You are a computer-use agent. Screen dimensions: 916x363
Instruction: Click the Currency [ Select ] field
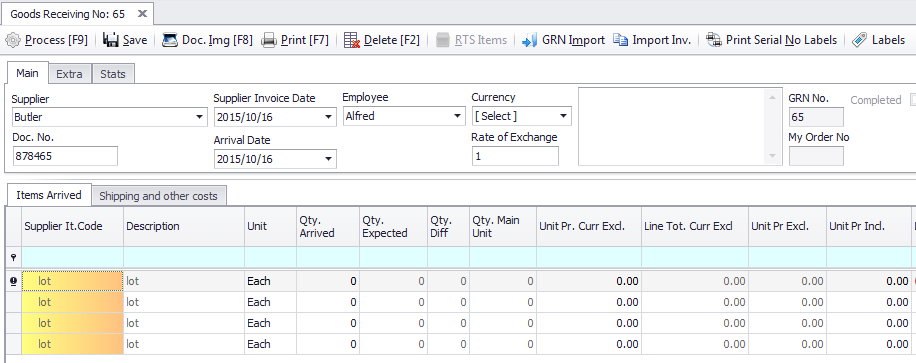pos(522,116)
